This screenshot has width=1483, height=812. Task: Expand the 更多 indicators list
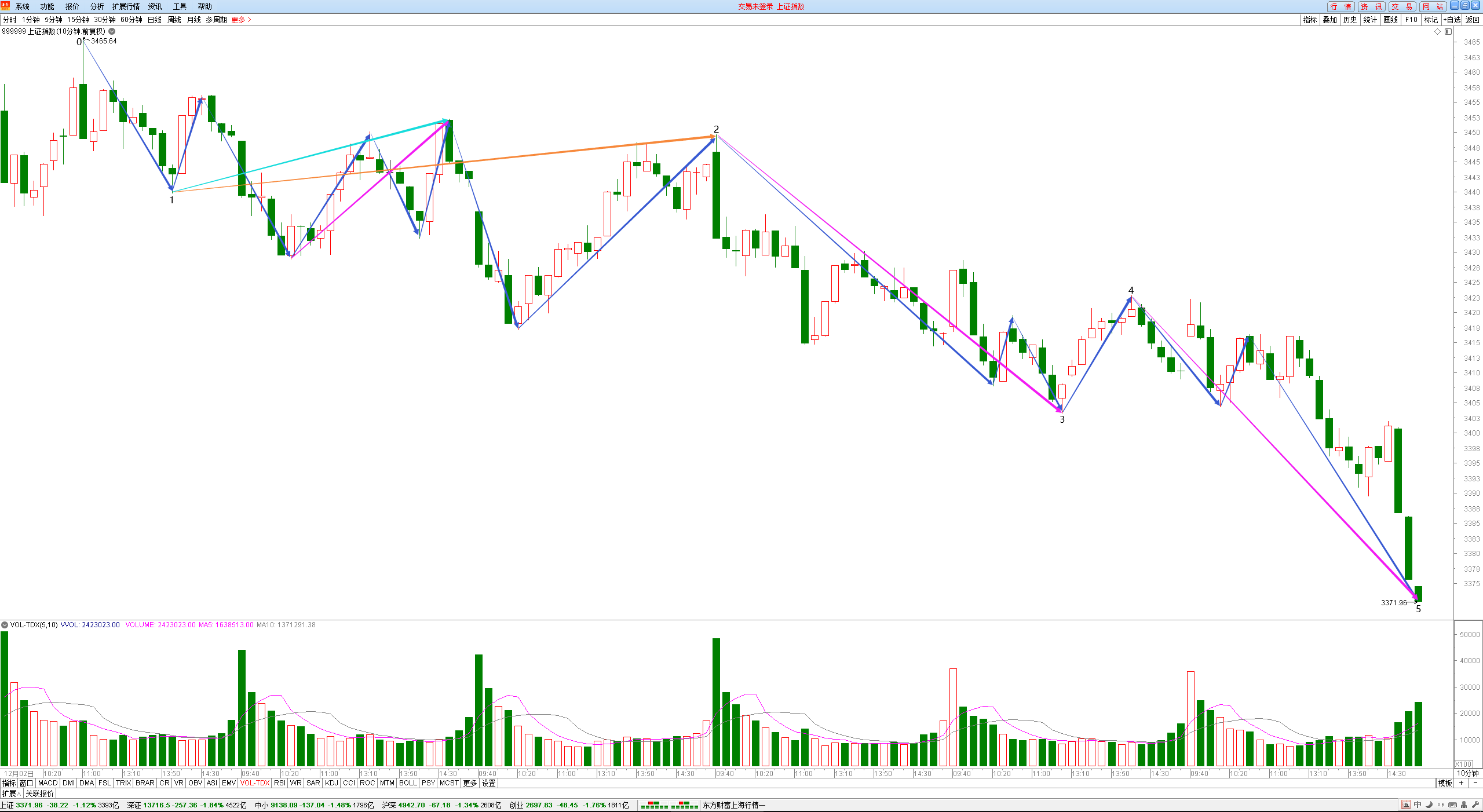pos(470,783)
